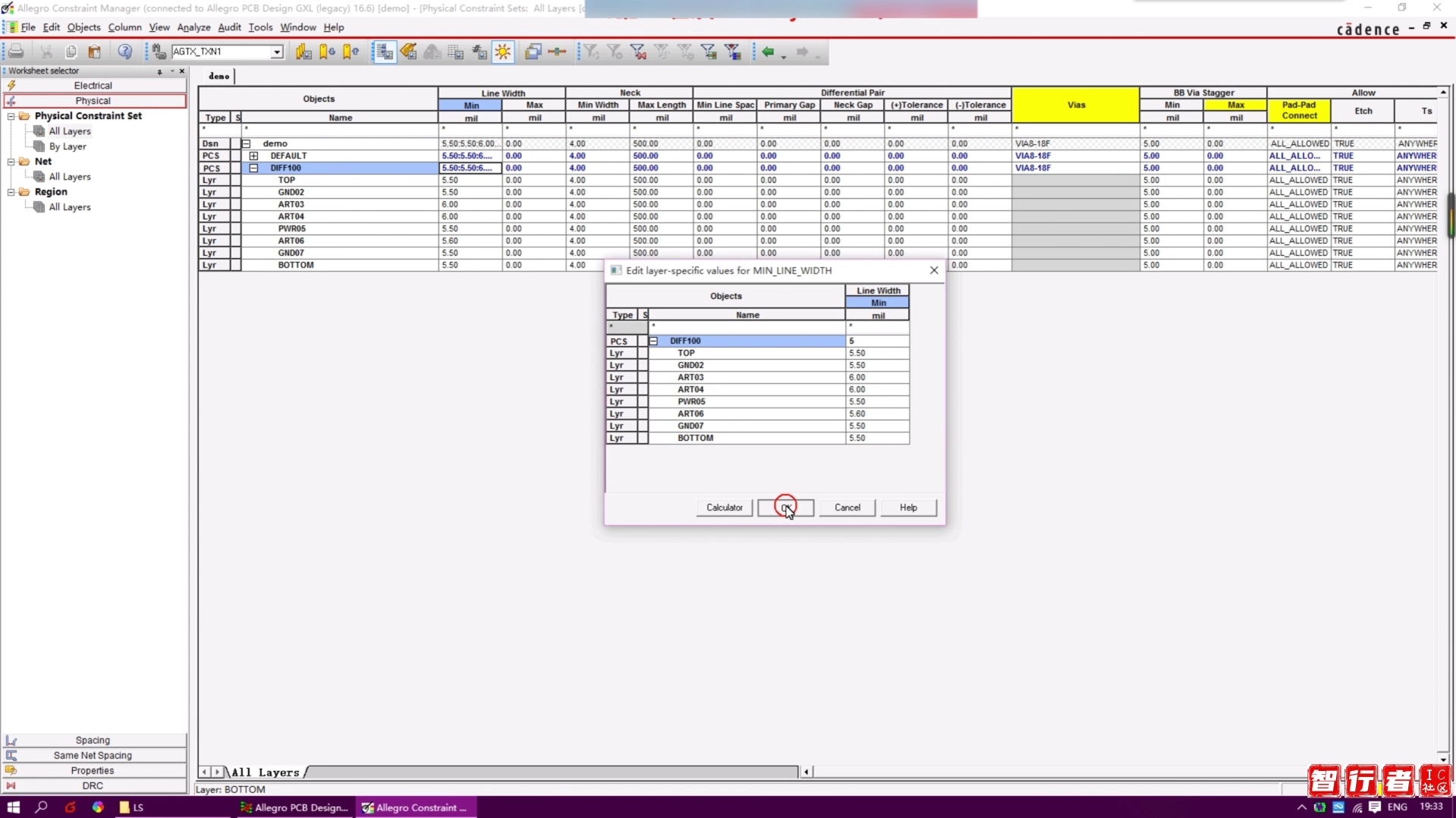Viewport: 1456px width, 818px height.
Task: Switch to Allegro PCB Design taskbar window
Action: click(294, 807)
